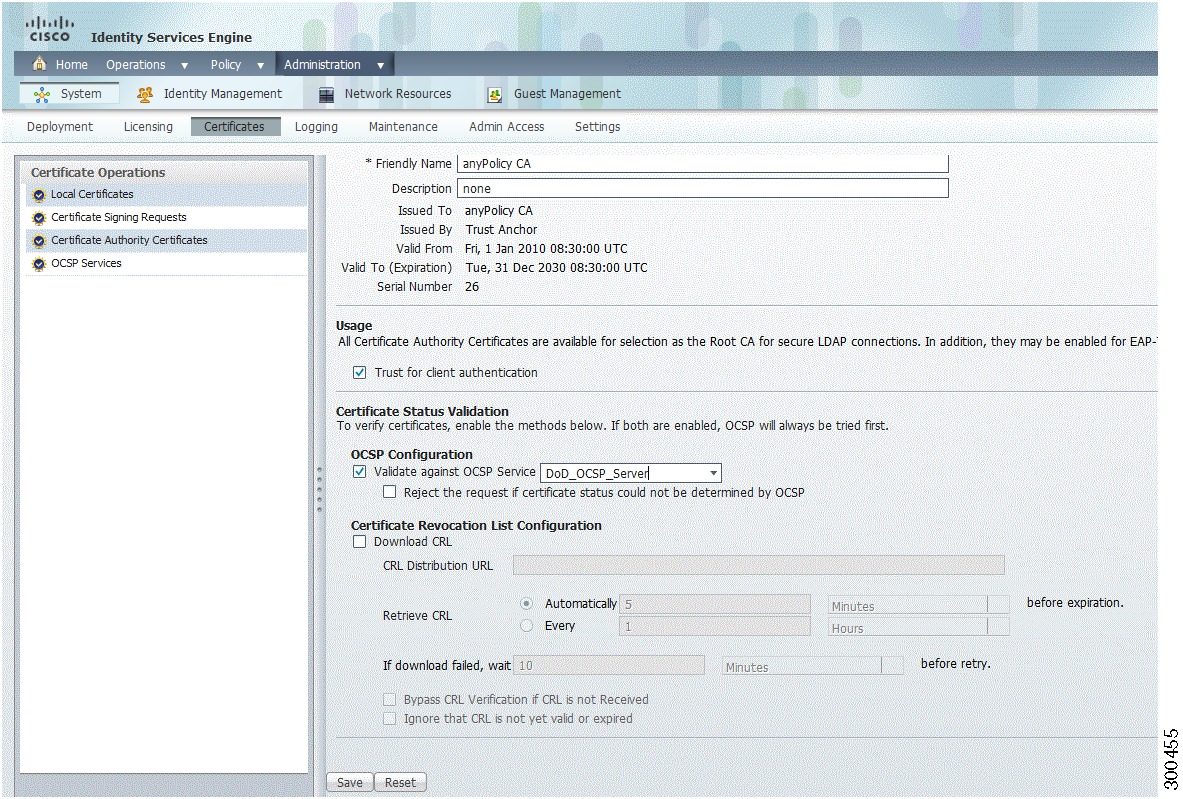Select the Every retrieve CRL radio button
The width and height of the screenshot is (1183, 799).
pos(527,625)
